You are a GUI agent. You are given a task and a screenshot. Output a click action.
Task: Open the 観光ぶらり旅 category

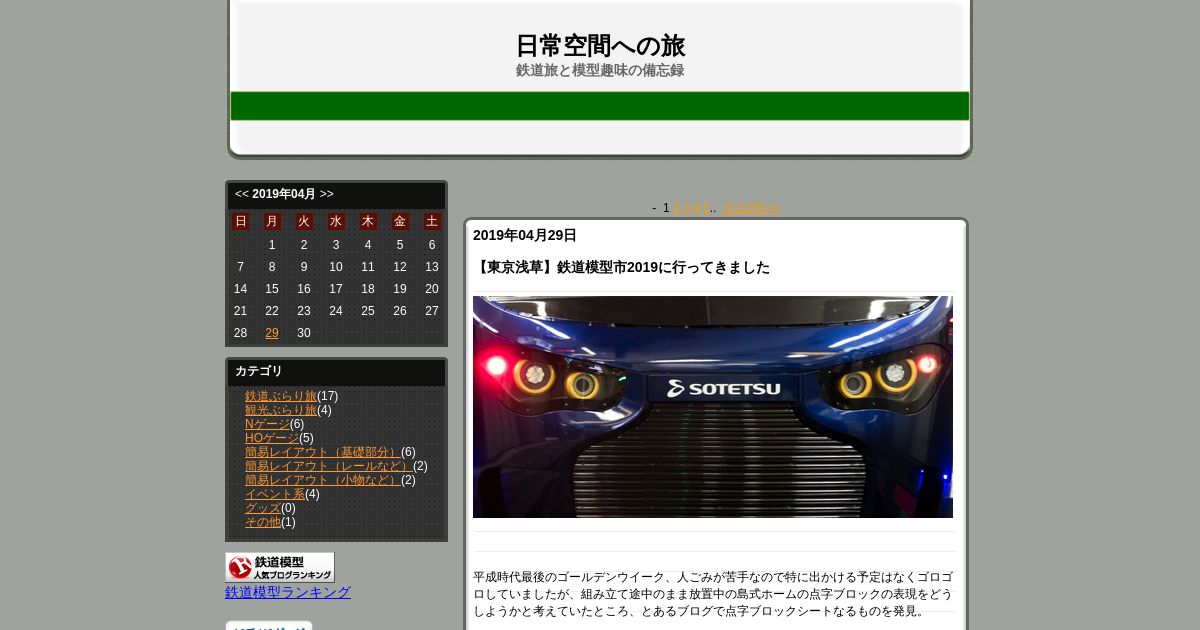[281, 410]
